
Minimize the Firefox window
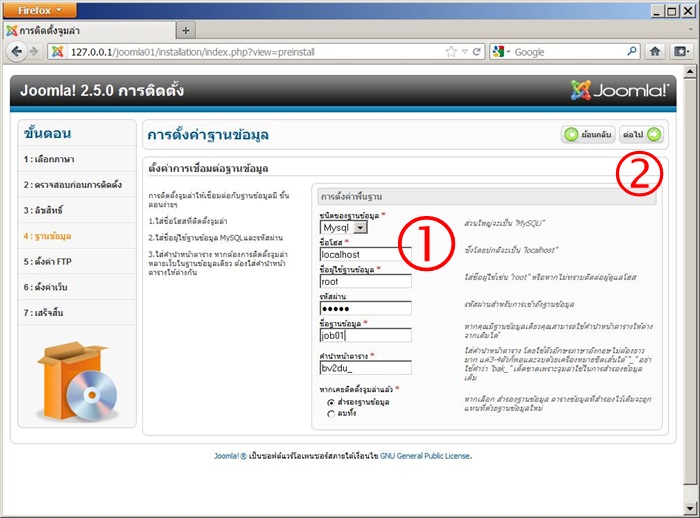tap(655, 11)
